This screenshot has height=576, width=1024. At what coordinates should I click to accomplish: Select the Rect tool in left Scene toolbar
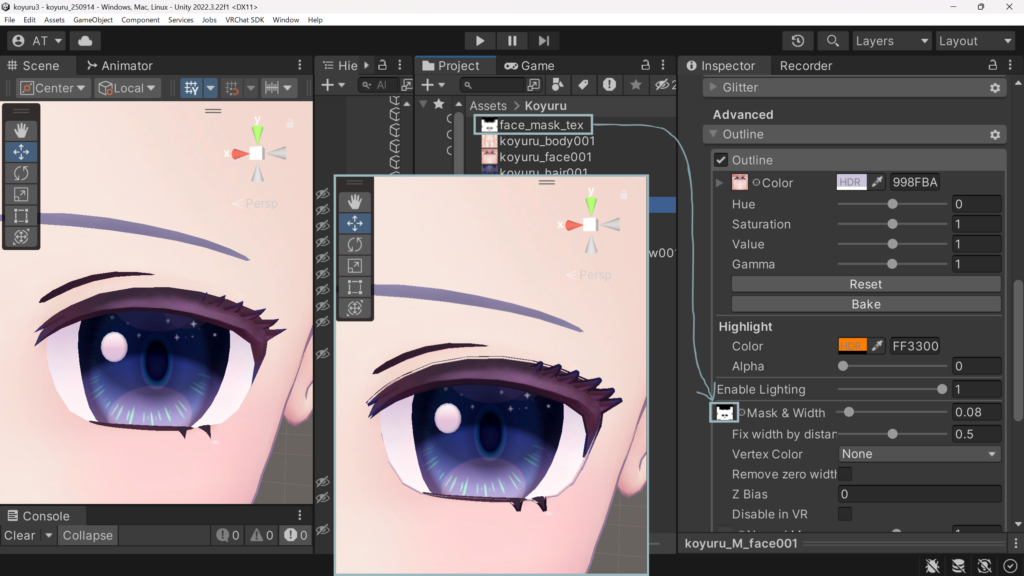[x=21, y=216]
